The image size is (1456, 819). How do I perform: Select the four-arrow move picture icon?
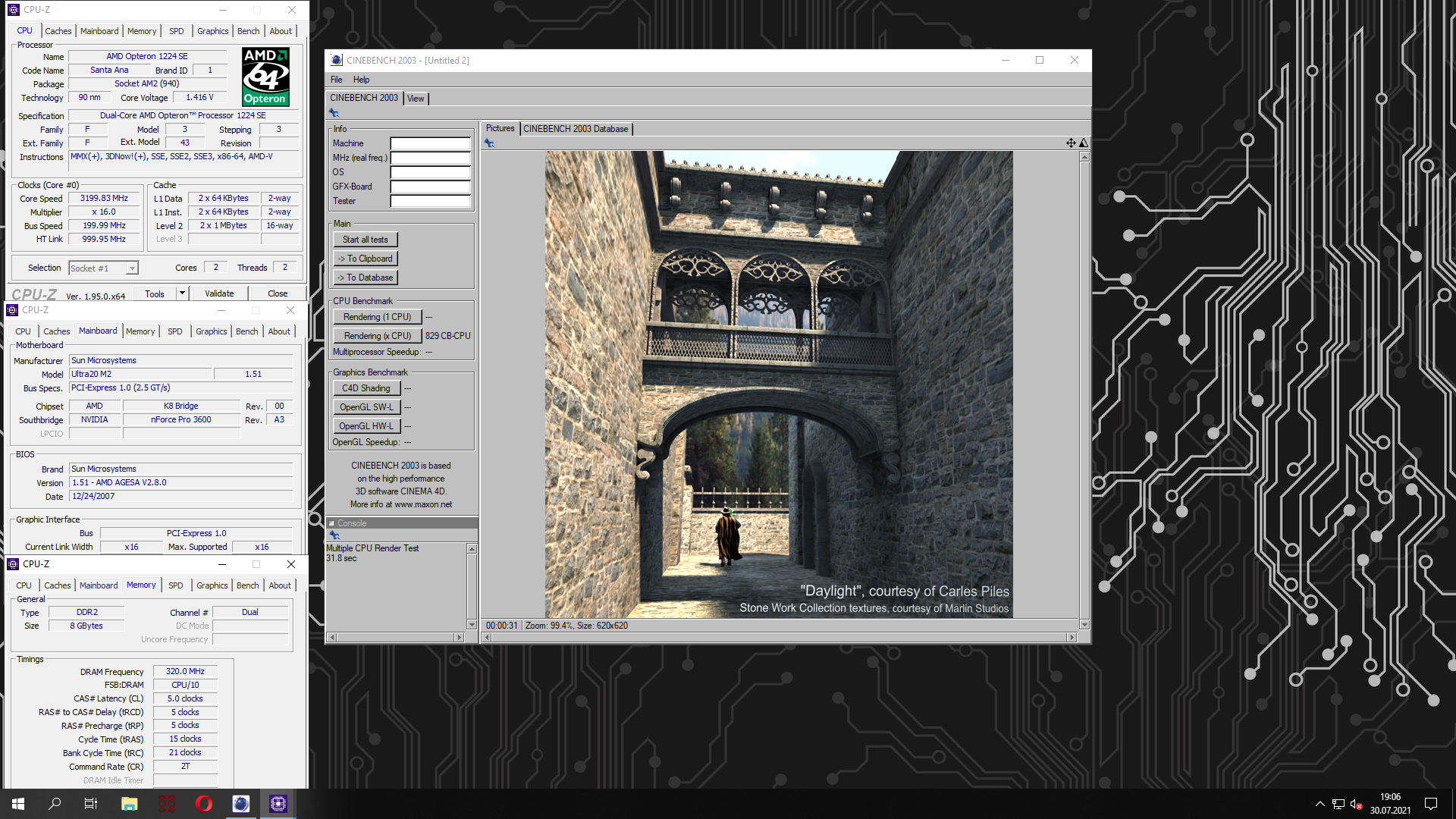[1071, 143]
